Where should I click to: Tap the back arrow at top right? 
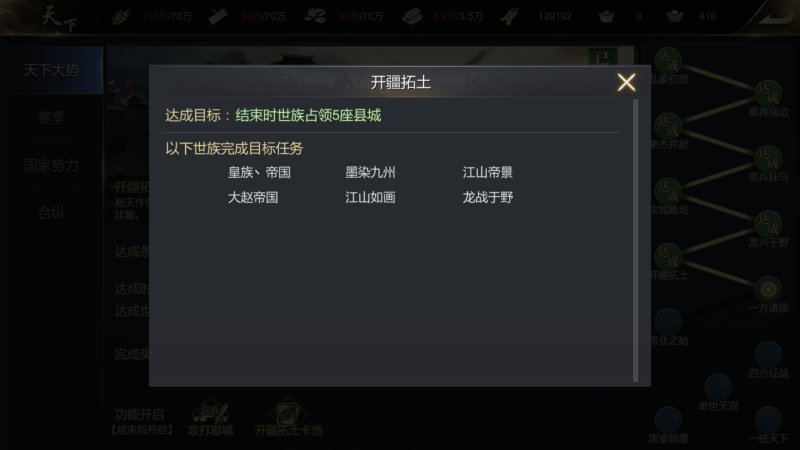774,16
